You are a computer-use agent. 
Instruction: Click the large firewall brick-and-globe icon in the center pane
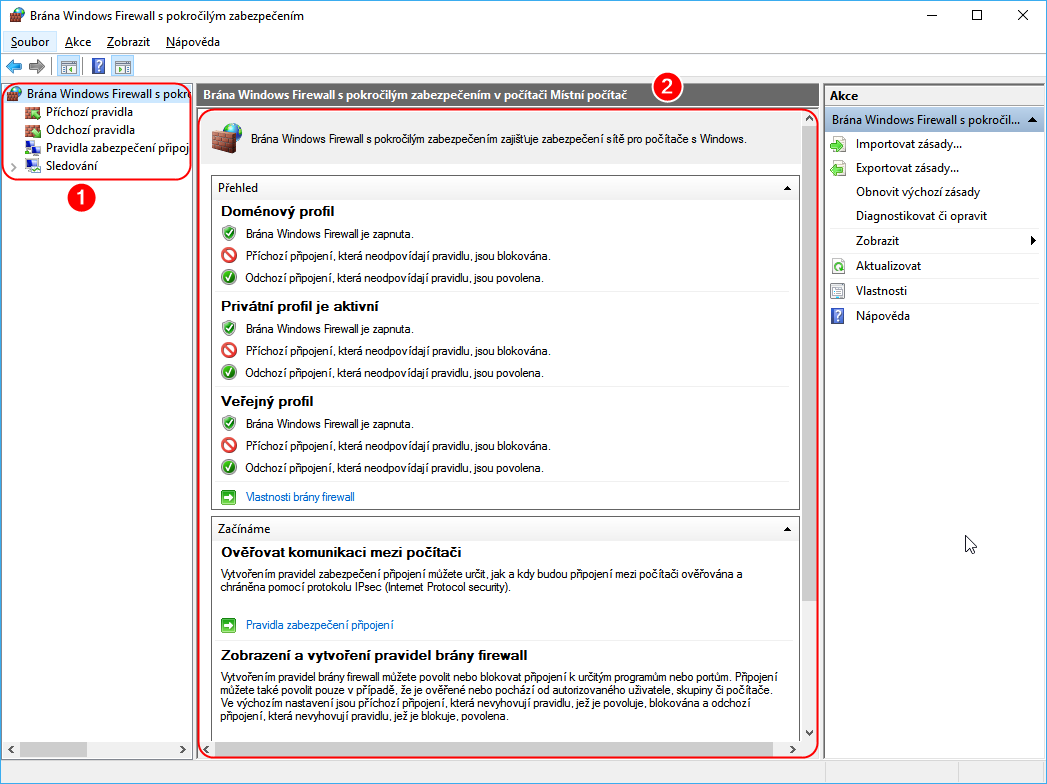(227, 138)
